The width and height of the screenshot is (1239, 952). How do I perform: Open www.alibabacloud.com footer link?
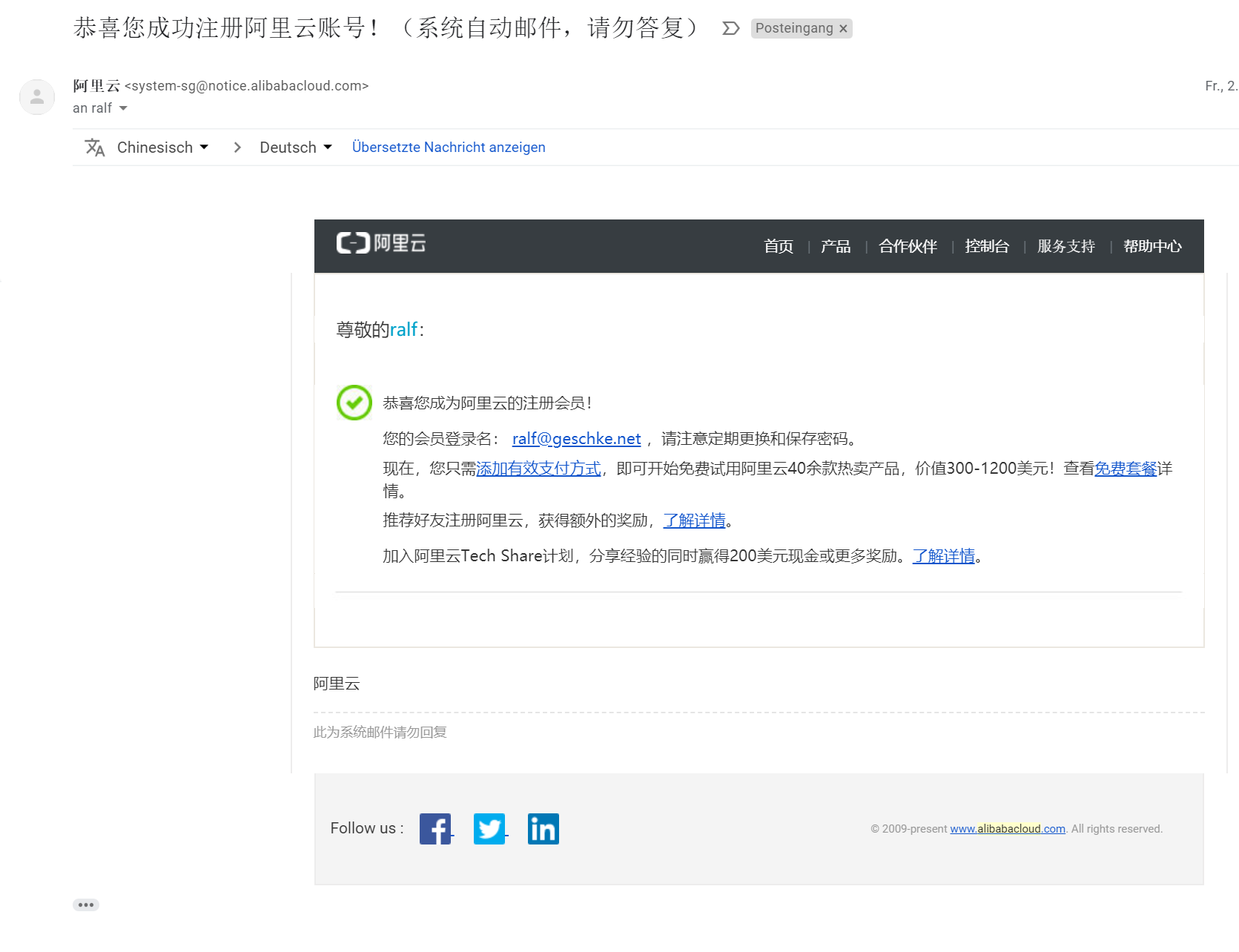1008,829
